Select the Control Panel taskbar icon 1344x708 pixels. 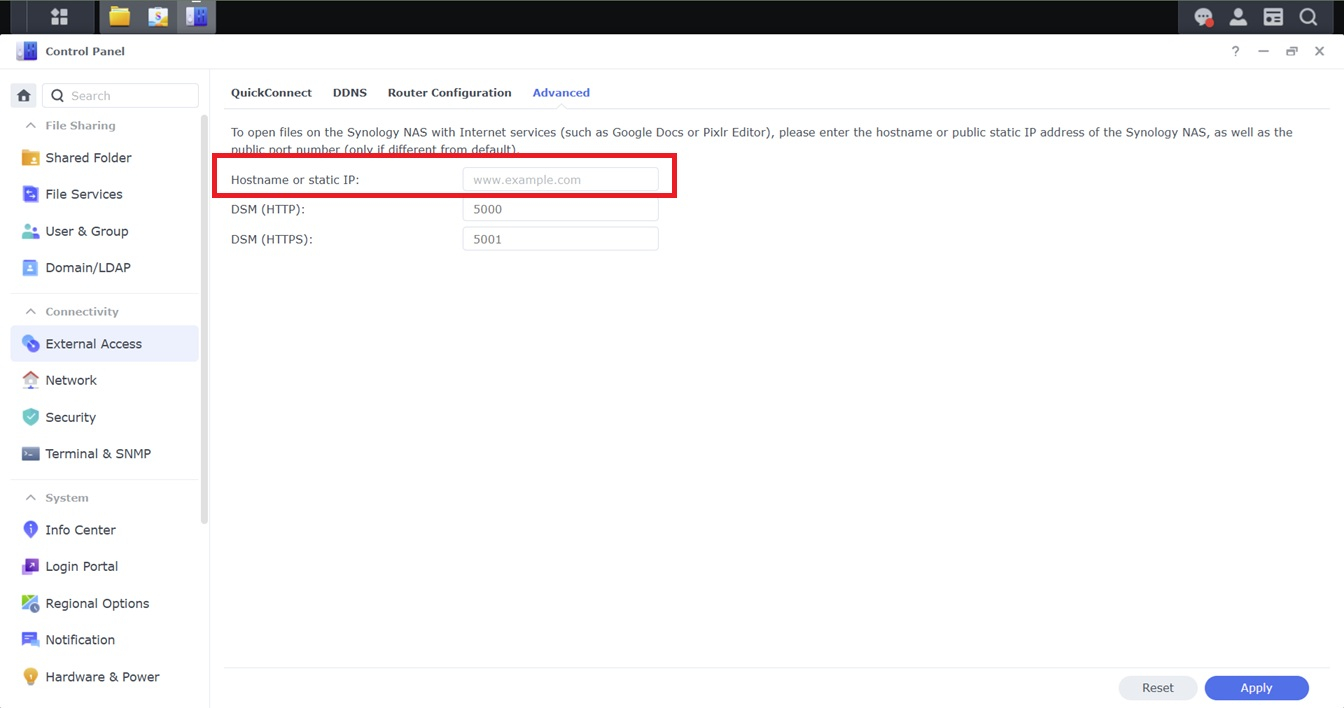click(x=196, y=16)
